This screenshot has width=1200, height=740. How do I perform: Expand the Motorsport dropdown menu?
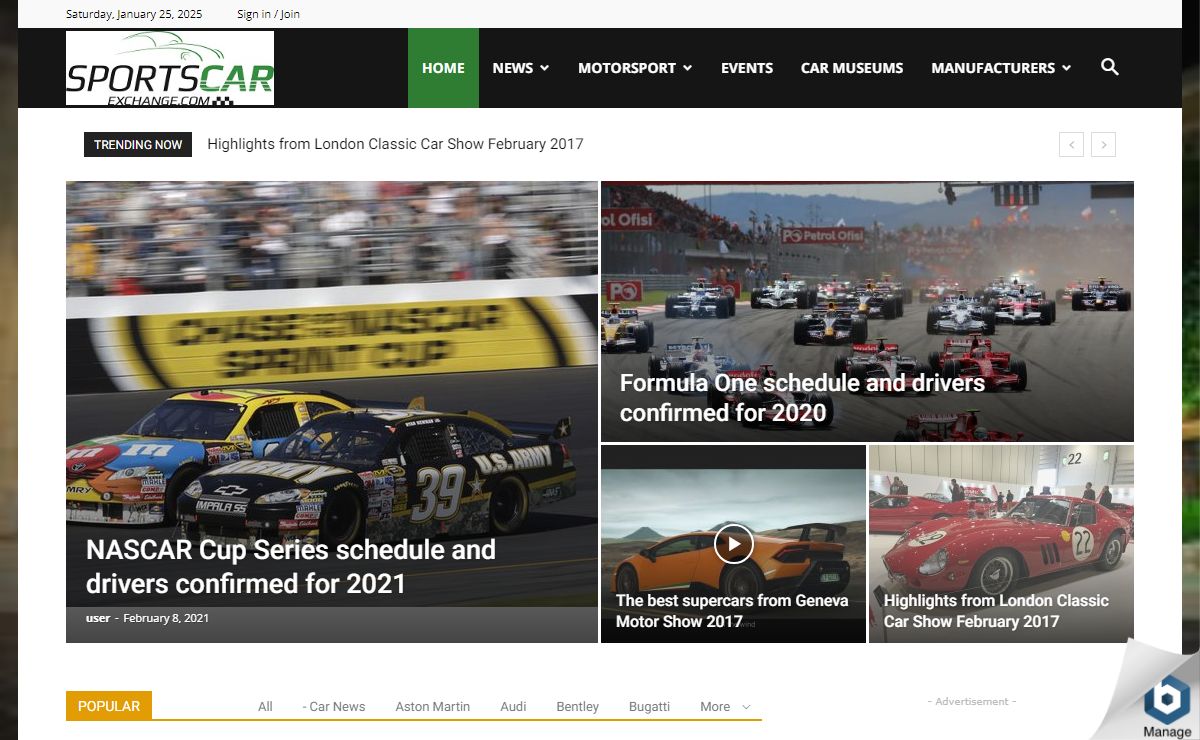point(635,68)
